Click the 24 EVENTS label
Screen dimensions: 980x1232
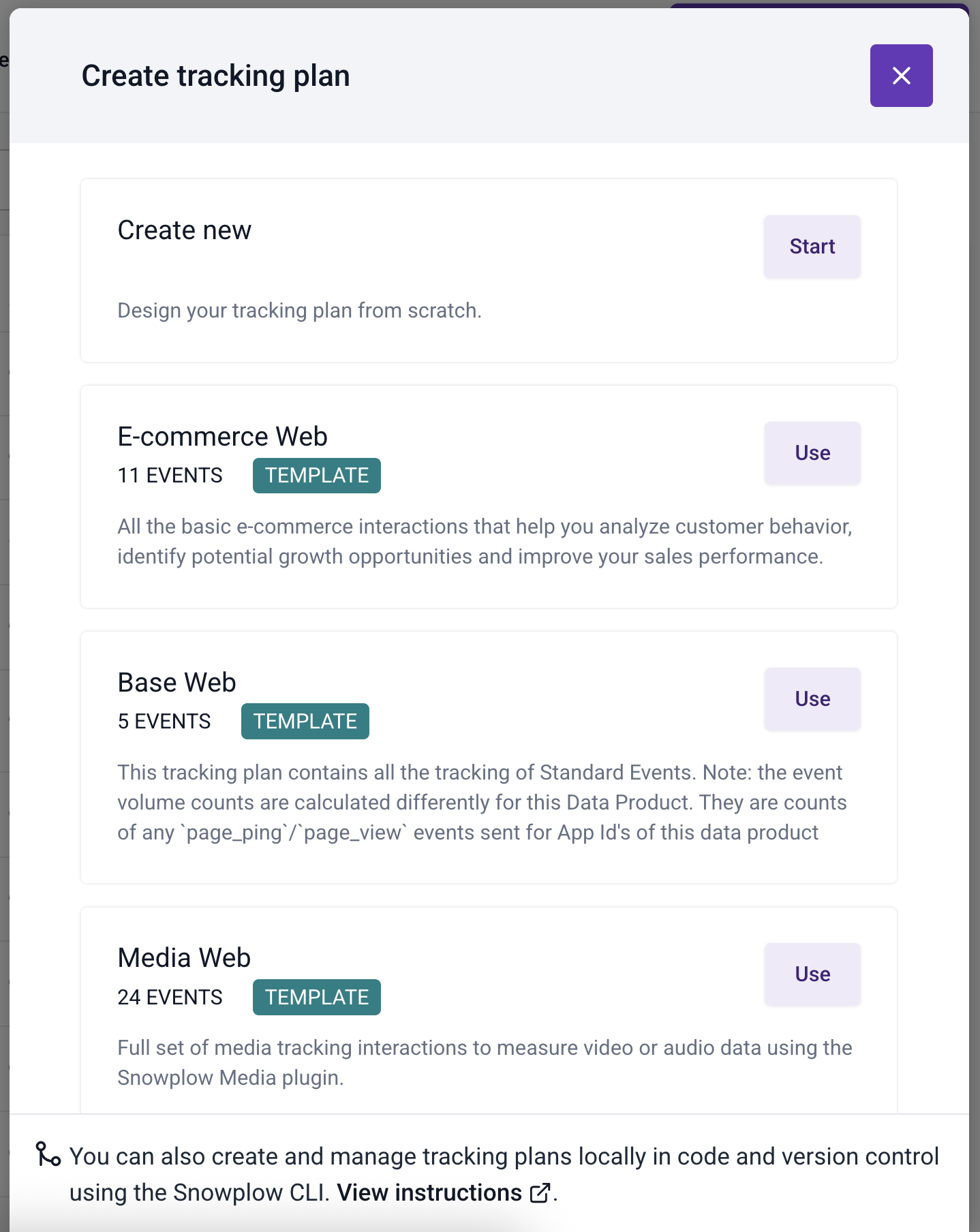point(170,997)
